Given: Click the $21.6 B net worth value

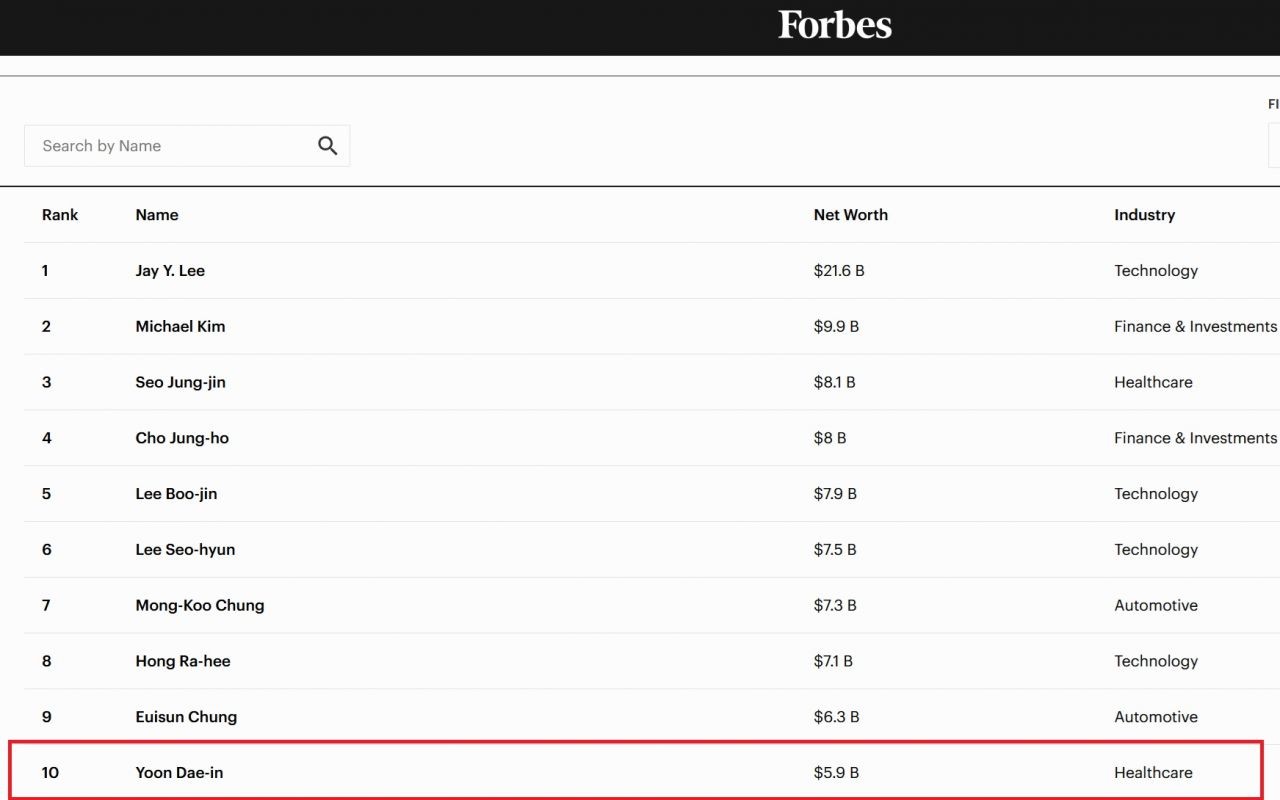Looking at the screenshot, I should [x=838, y=271].
